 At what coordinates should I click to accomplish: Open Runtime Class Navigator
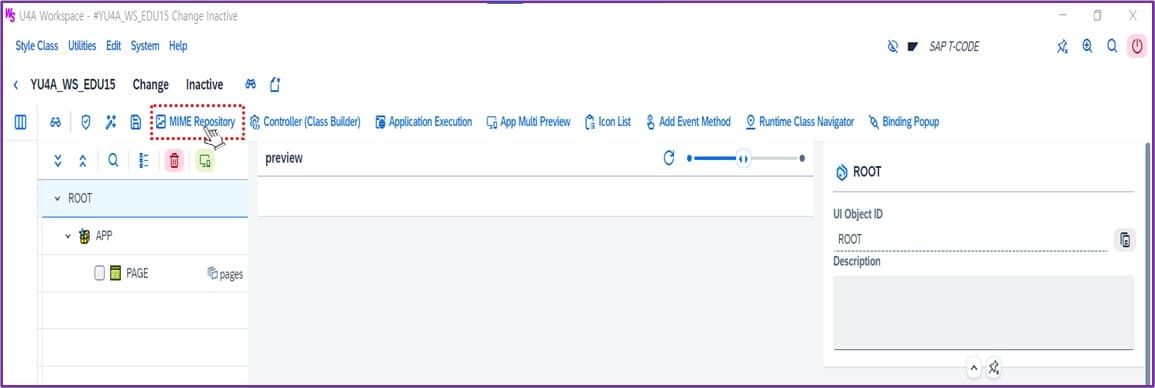799,122
